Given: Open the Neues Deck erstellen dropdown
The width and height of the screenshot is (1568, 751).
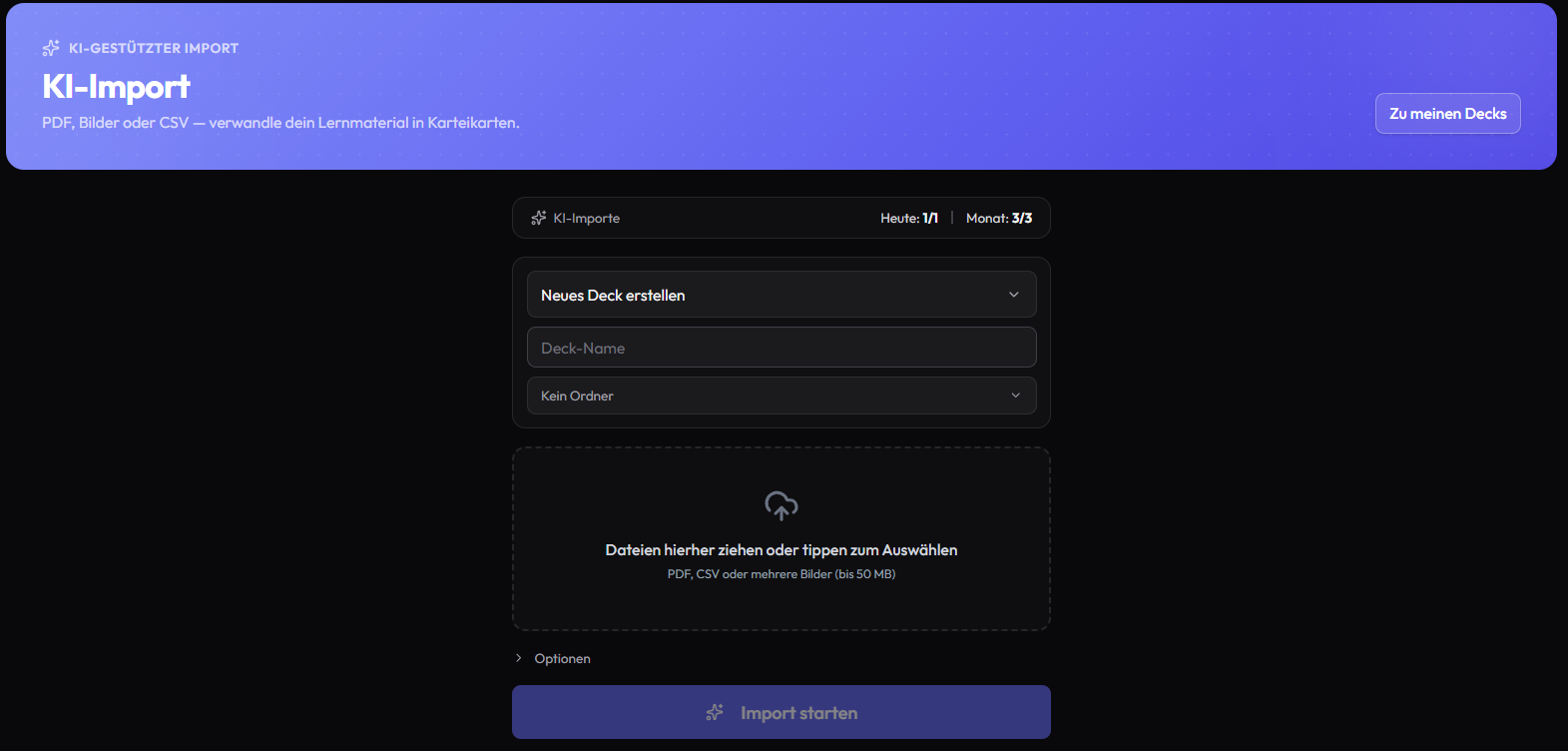Looking at the screenshot, I should coord(782,295).
